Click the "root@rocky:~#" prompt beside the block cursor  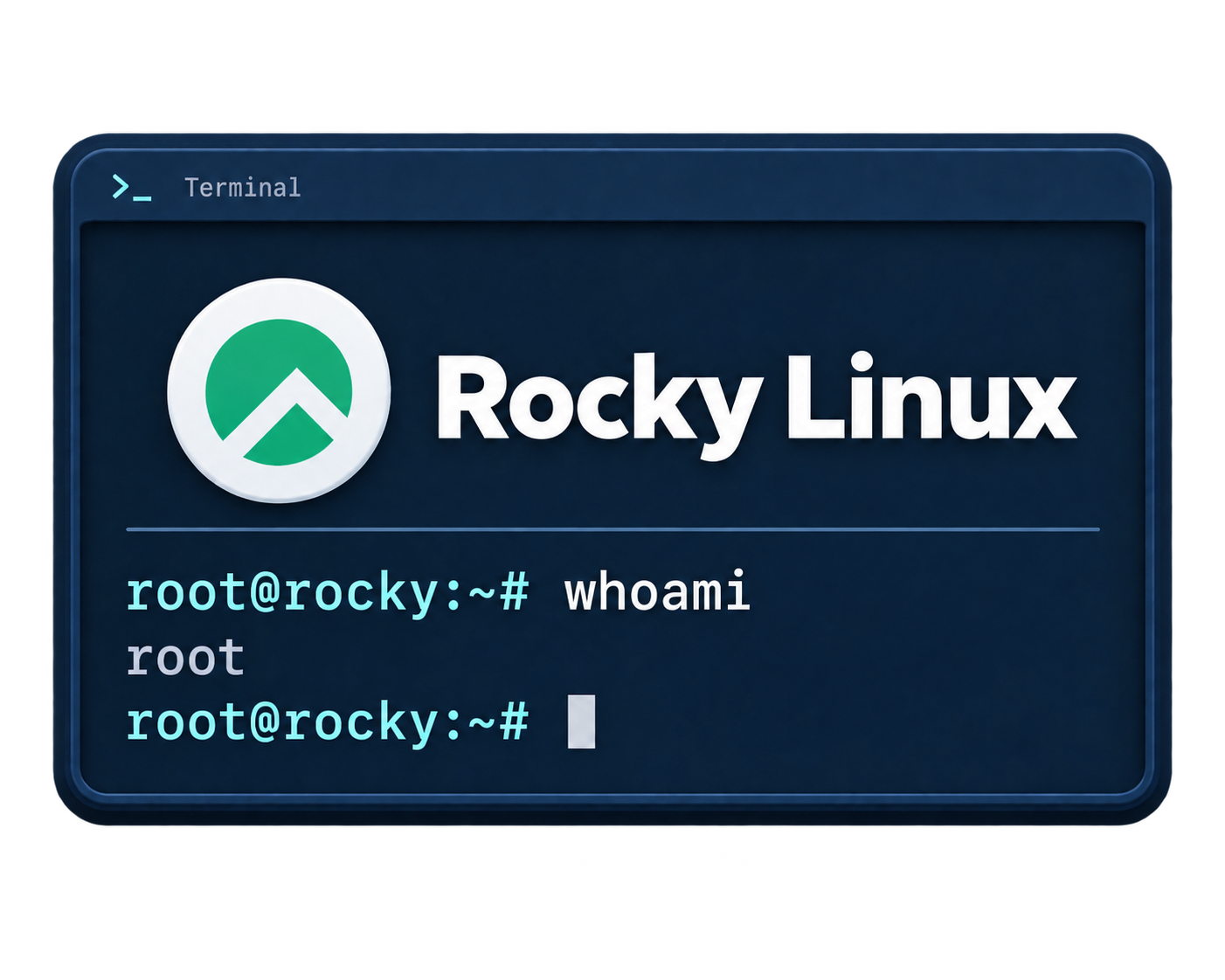328,723
